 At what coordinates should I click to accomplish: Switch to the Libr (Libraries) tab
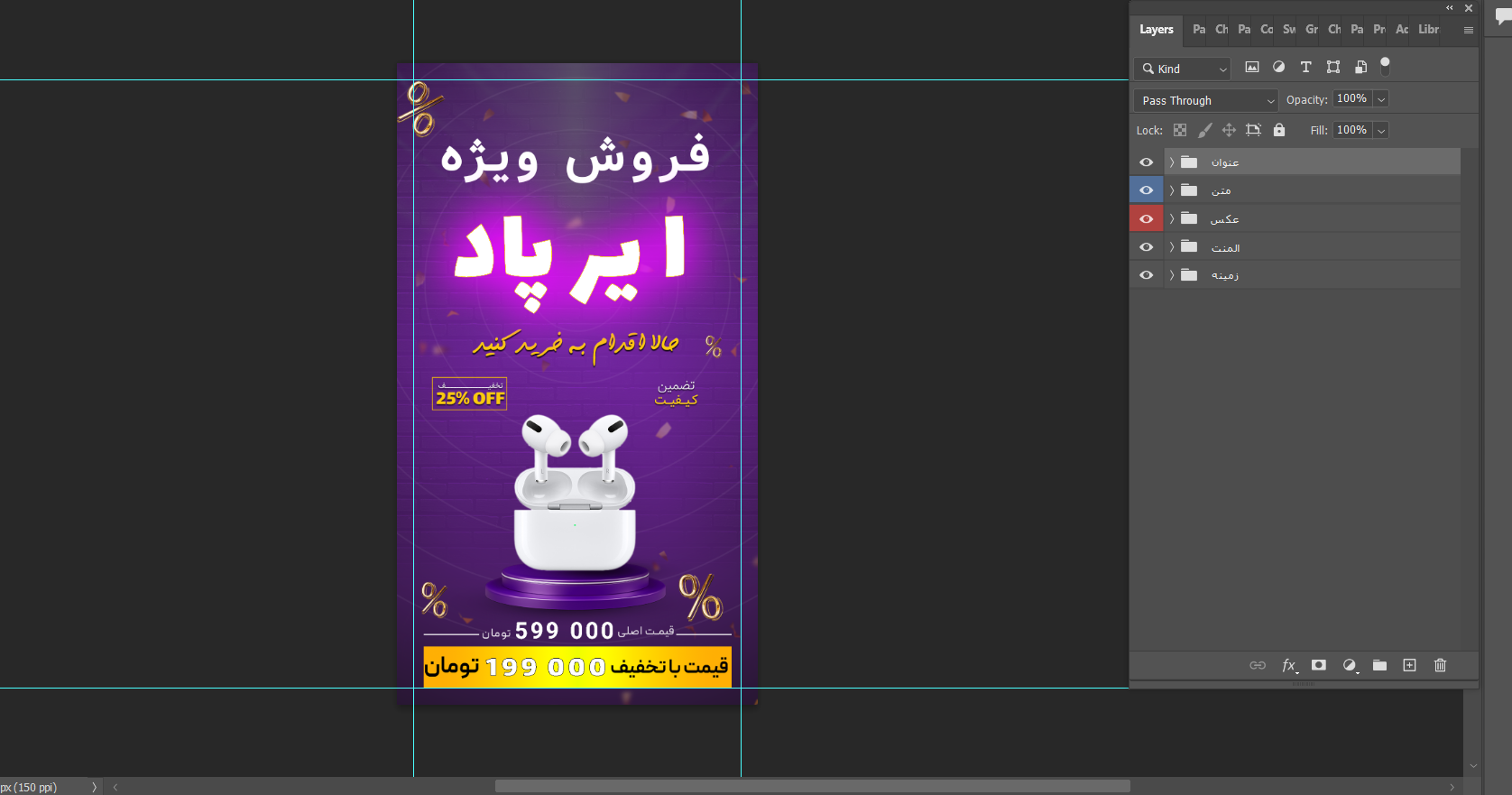1429,30
